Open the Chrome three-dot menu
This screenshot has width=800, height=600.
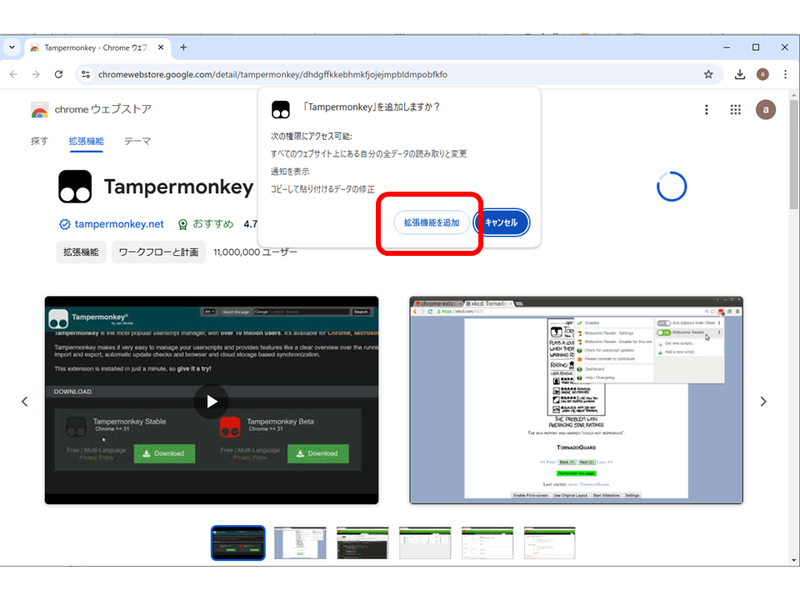tap(785, 74)
